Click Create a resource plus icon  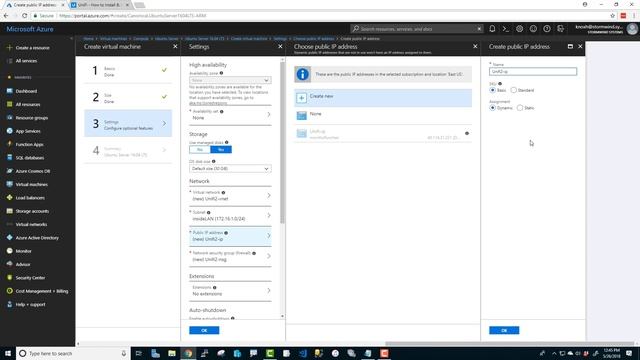pos(9,48)
